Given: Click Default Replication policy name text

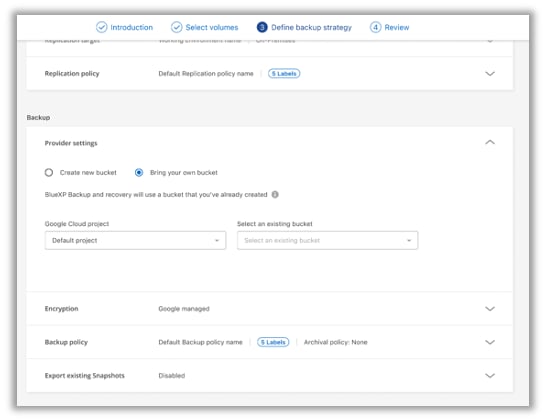Looking at the screenshot, I should 206,73.
